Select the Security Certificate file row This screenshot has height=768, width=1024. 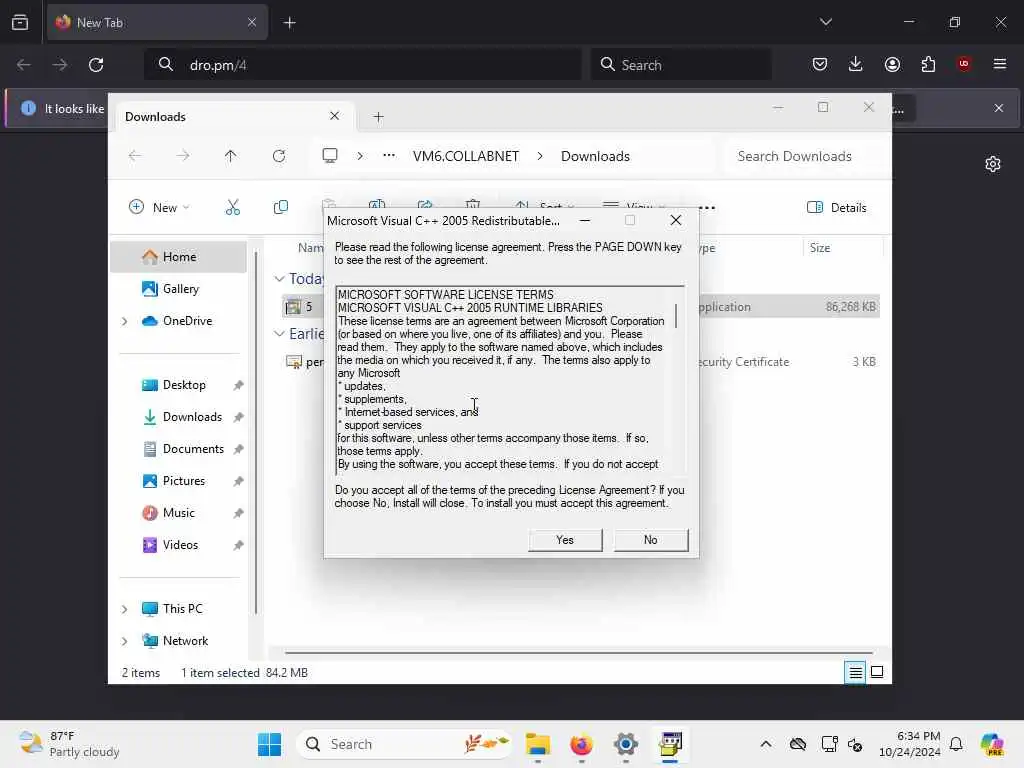[581, 362]
